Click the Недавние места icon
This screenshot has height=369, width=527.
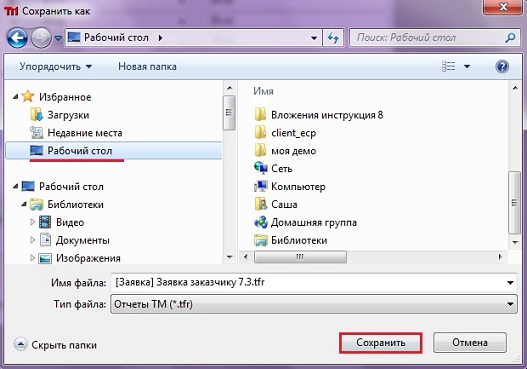click(x=36, y=133)
